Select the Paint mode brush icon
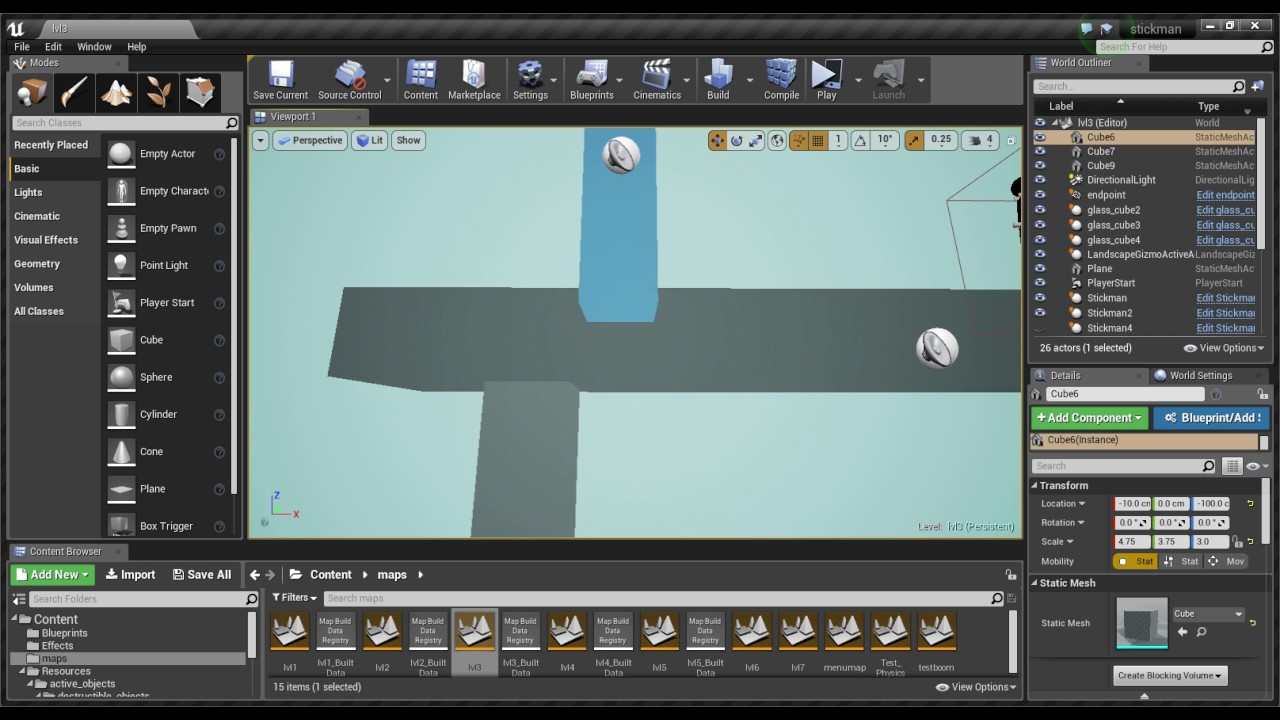This screenshot has width=1280, height=720. pos(74,93)
